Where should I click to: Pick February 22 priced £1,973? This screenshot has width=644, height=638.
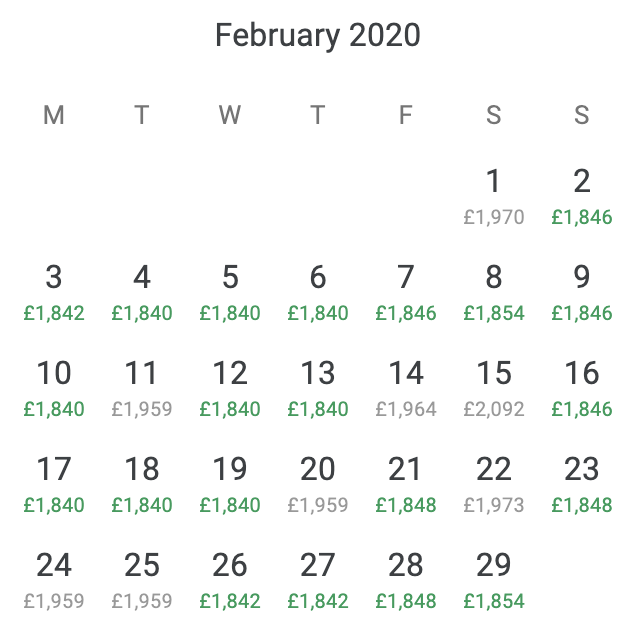point(494,484)
